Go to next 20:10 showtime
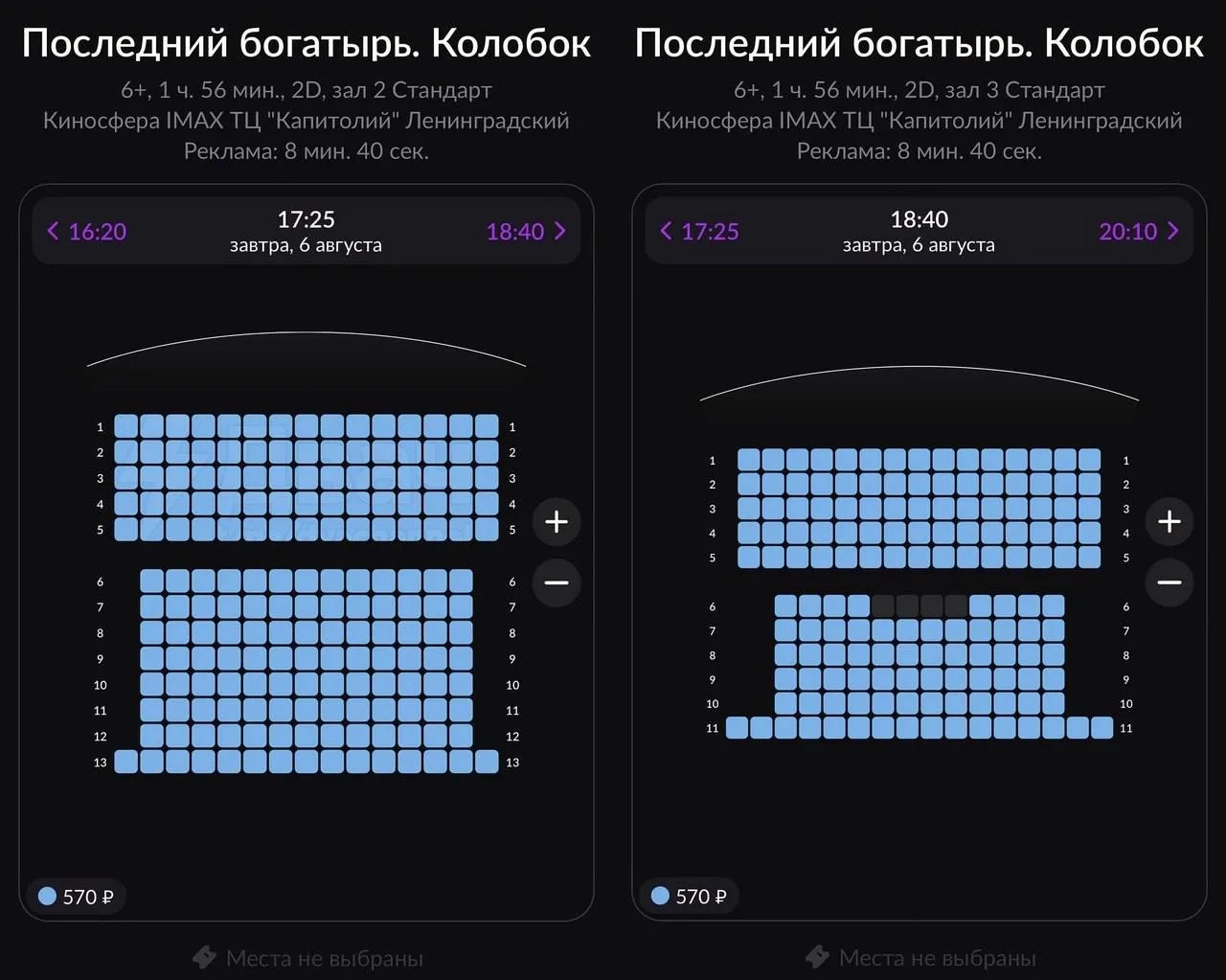Viewport: 1226px width, 980px height. pyautogui.click(x=1140, y=231)
